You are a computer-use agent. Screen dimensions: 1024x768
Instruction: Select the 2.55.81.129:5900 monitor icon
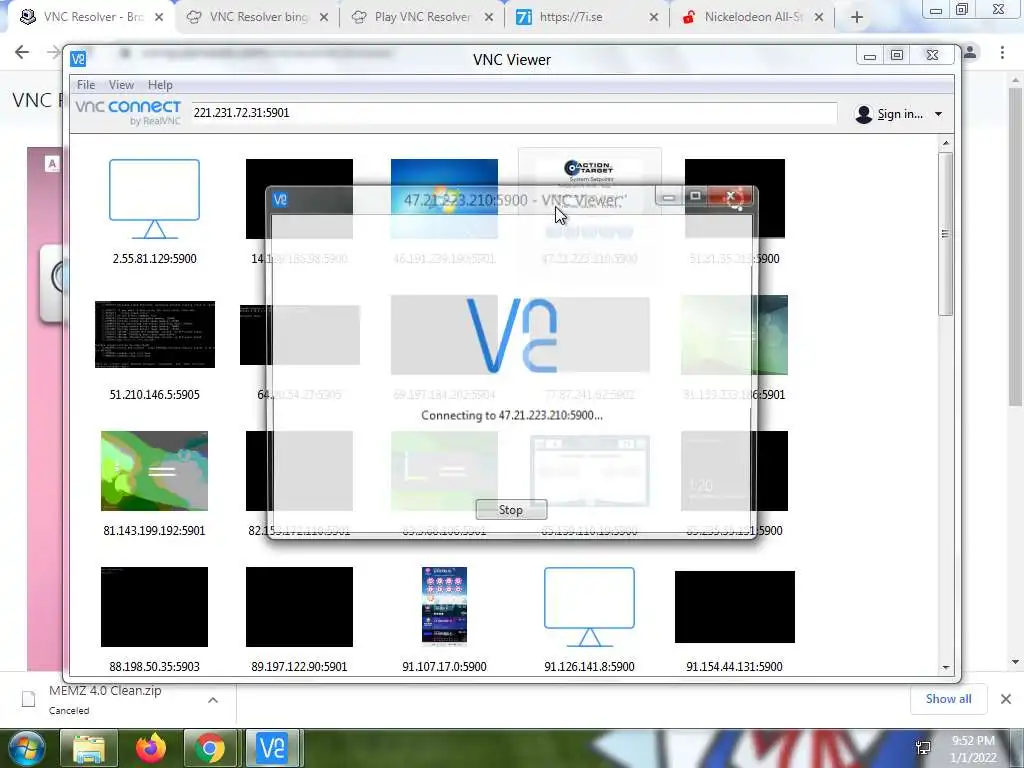coord(154,199)
